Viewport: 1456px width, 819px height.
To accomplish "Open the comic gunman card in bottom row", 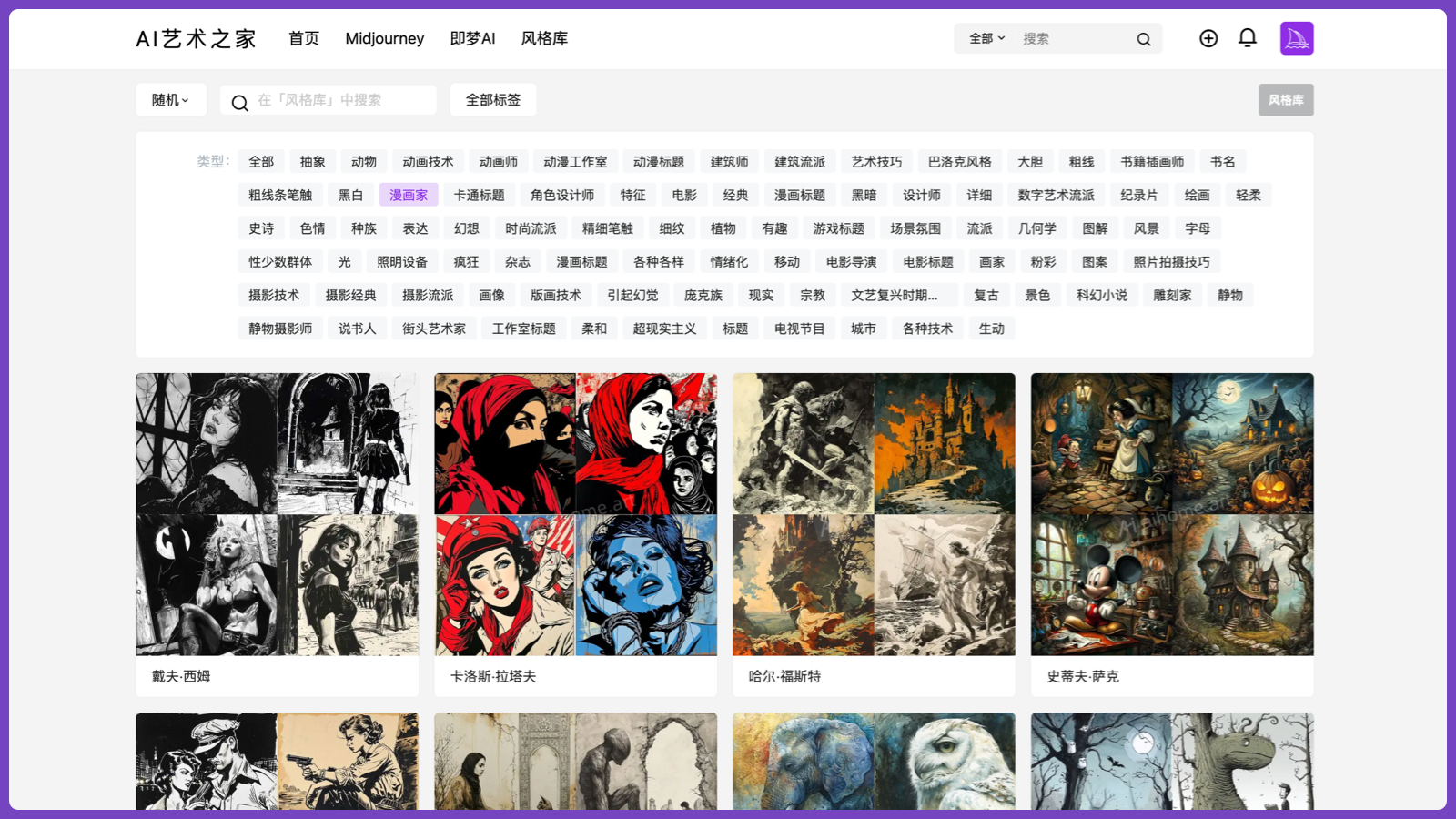I will 278,761.
